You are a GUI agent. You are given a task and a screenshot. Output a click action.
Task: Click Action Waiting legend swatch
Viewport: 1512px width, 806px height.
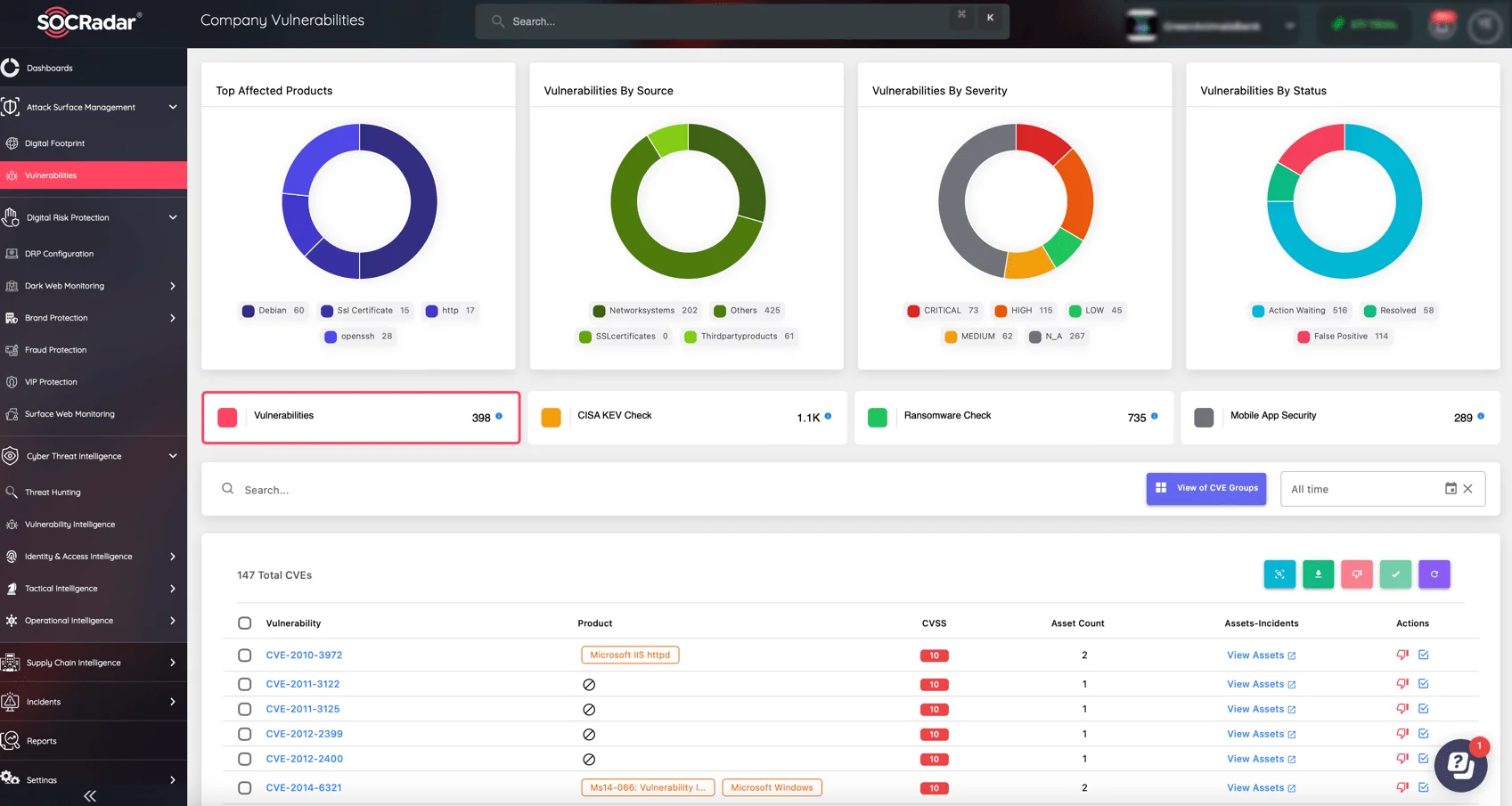point(1258,311)
